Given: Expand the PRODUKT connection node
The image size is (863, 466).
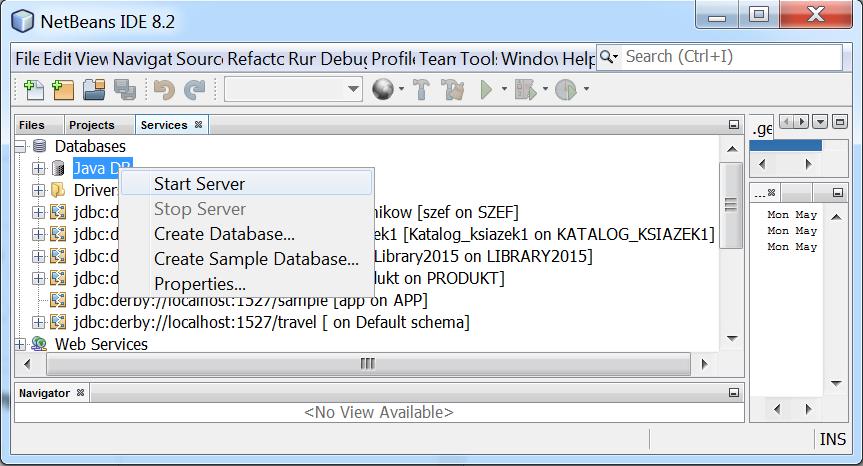Looking at the screenshot, I should pos(39,278).
